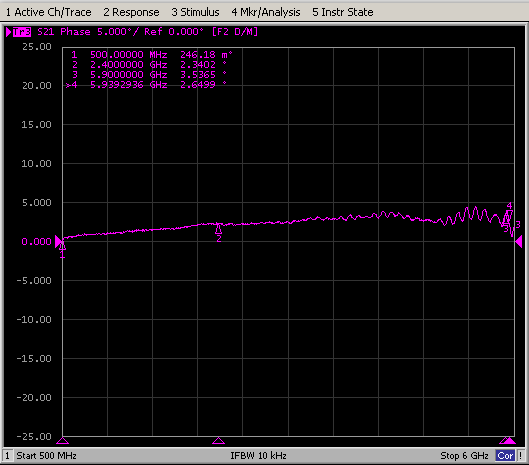529x465 pixels.
Task: Open the Response menu
Action: click(x=131, y=12)
